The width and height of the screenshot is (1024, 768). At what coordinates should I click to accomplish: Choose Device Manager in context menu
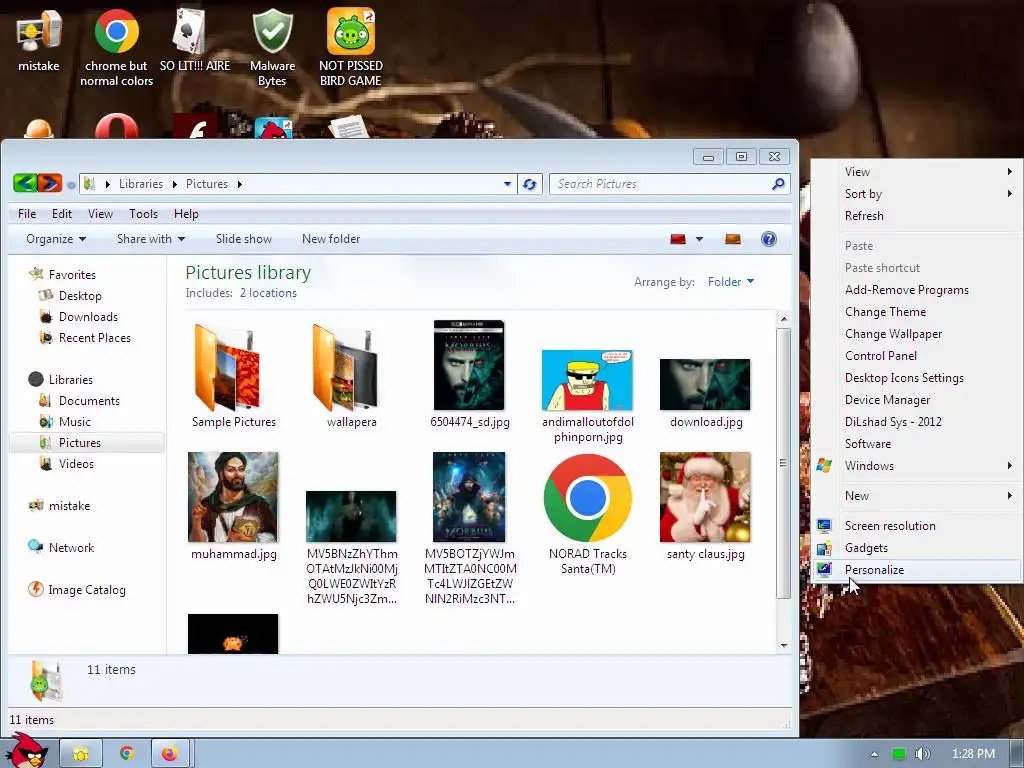[x=917, y=400]
